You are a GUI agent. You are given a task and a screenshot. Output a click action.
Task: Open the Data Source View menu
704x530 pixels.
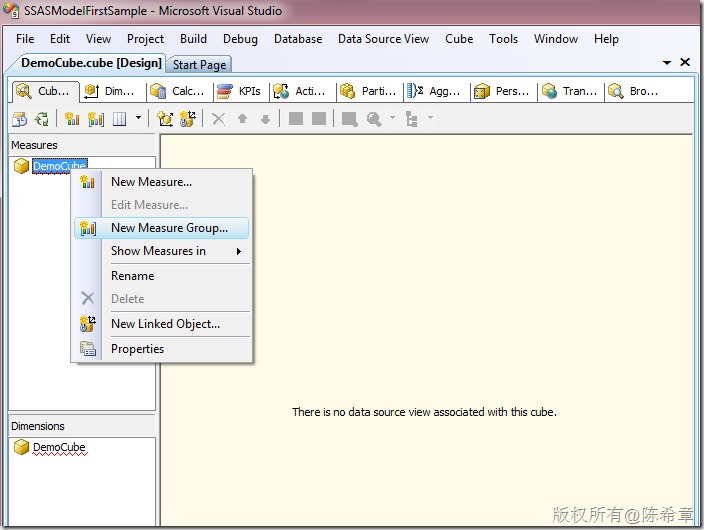(383, 39)
